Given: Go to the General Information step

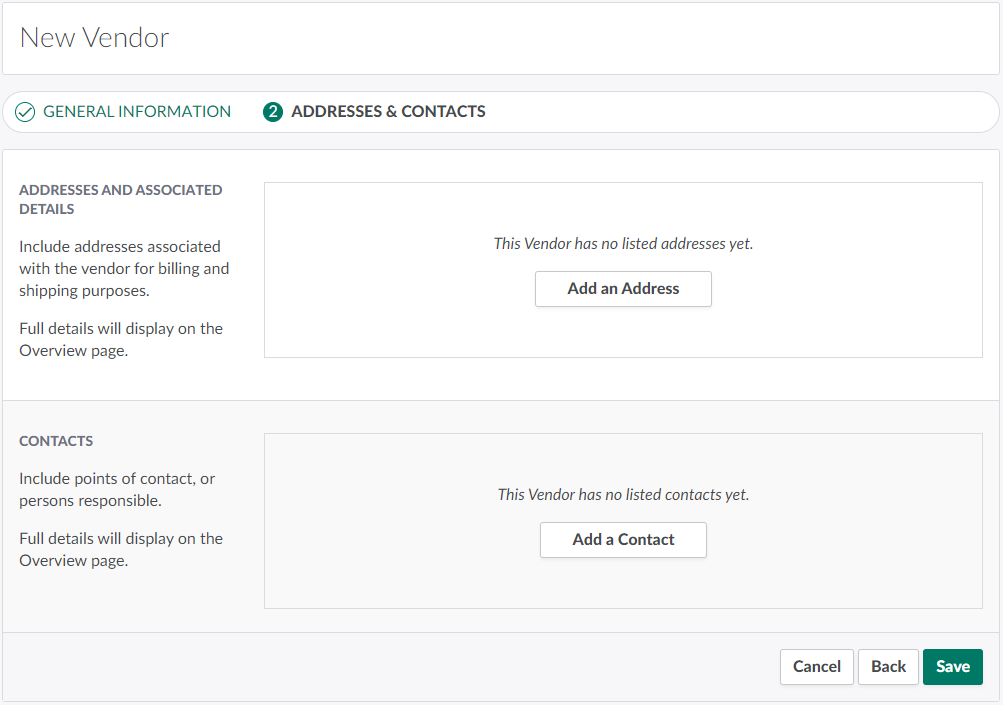Looking at the screenshot, I should [x=136, y=112].
